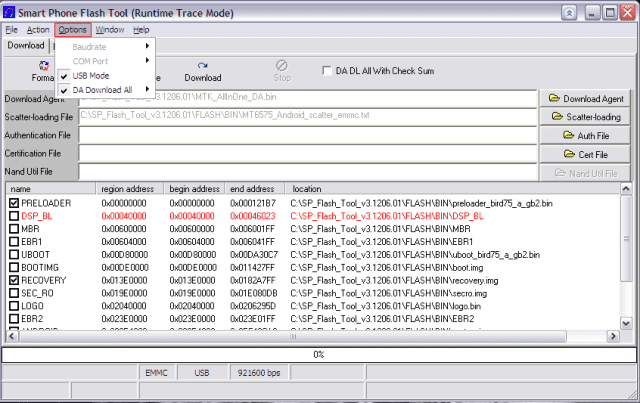
Task: Click the list scroll down arrow
Action: [x=626, y=324]
